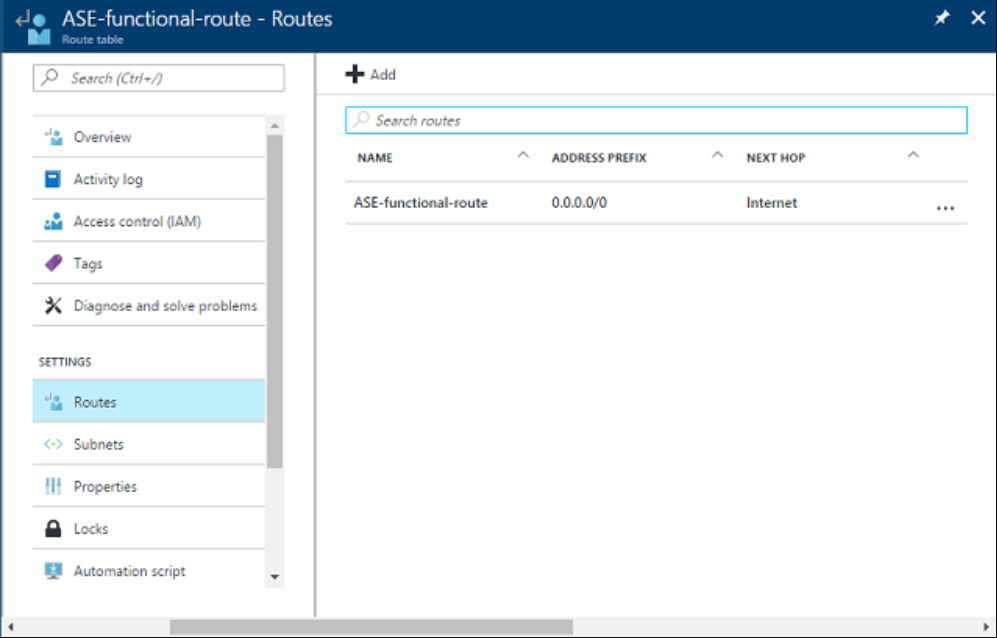Image resolution: width=997 pixels, height=638 pixels.
Task: Click the horizontal scrollbar thumb at bottom
Action: (371, 627)
